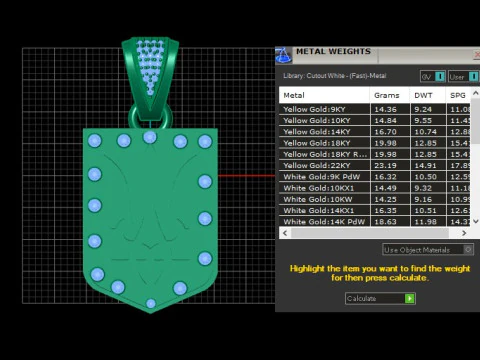
Task: Toggle the User switch
Action: [x=473, y=77]
